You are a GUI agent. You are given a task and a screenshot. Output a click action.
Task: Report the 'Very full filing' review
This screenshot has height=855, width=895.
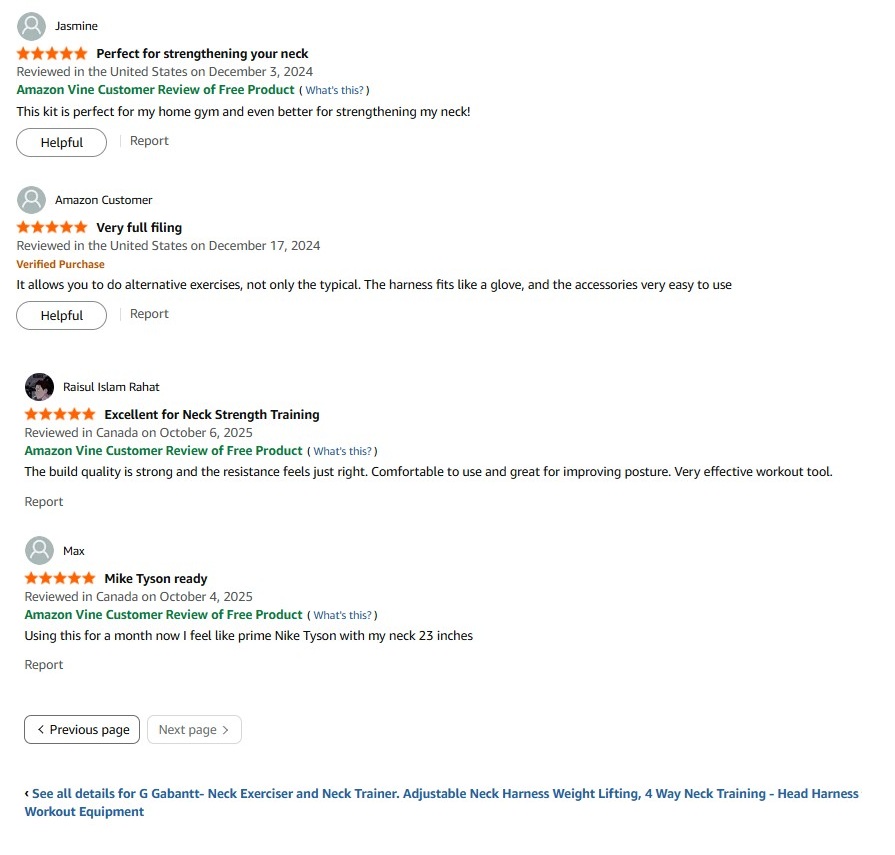point(149,314)
